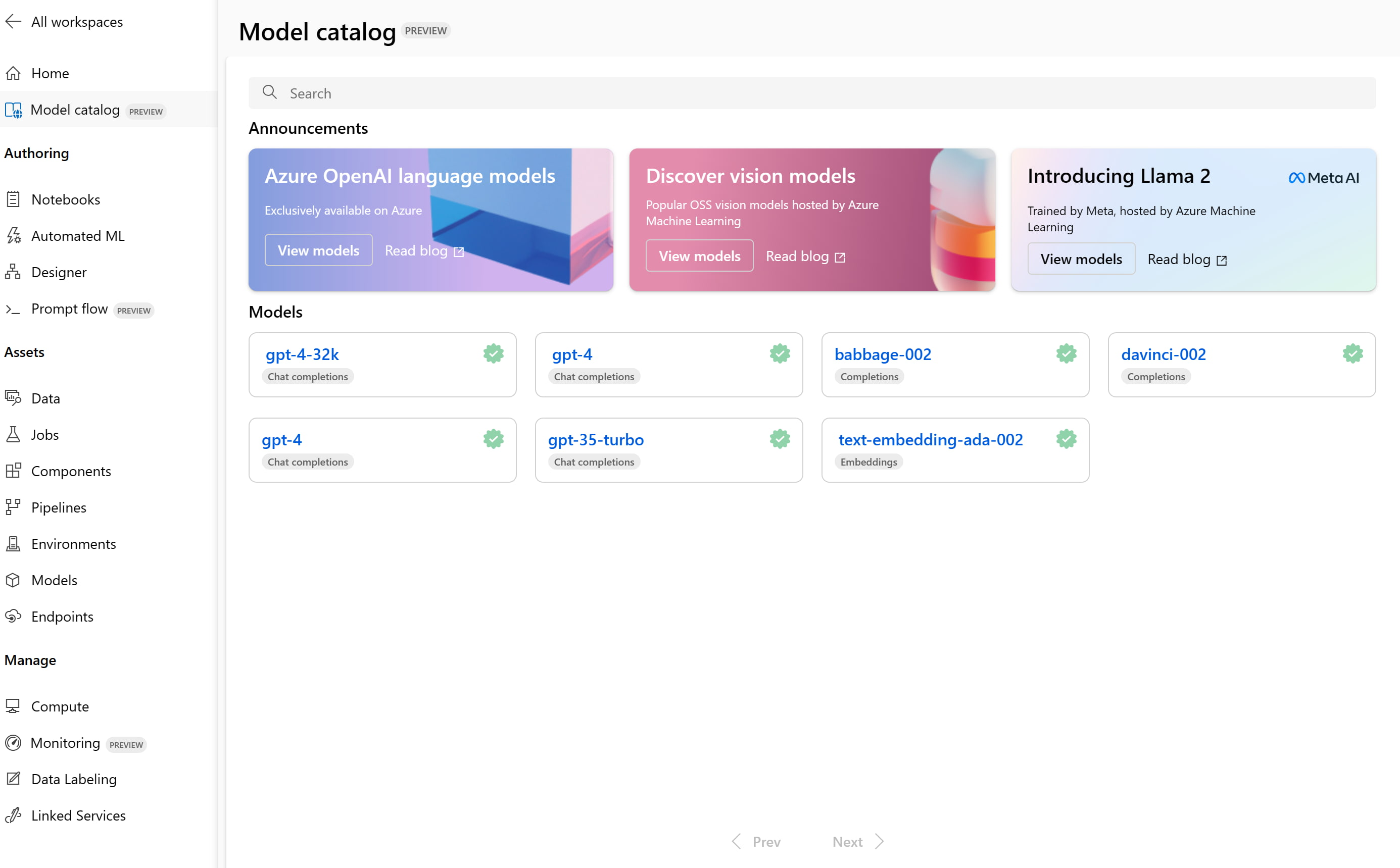The image size is (1400, 868).
Task: Click the Data Labeling icon in sidebar
Action: pyautogui.click(x=14, y=779)
